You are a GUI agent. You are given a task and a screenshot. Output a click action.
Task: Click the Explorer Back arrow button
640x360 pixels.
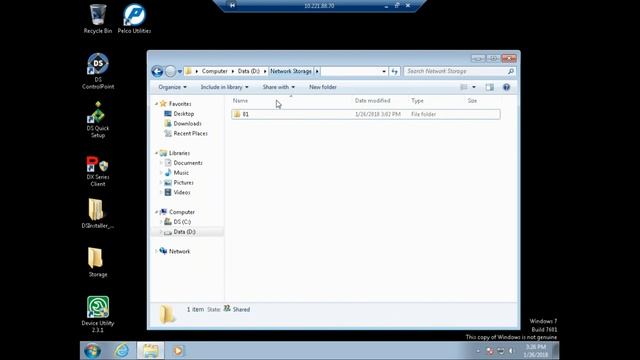tap(157, 71)
